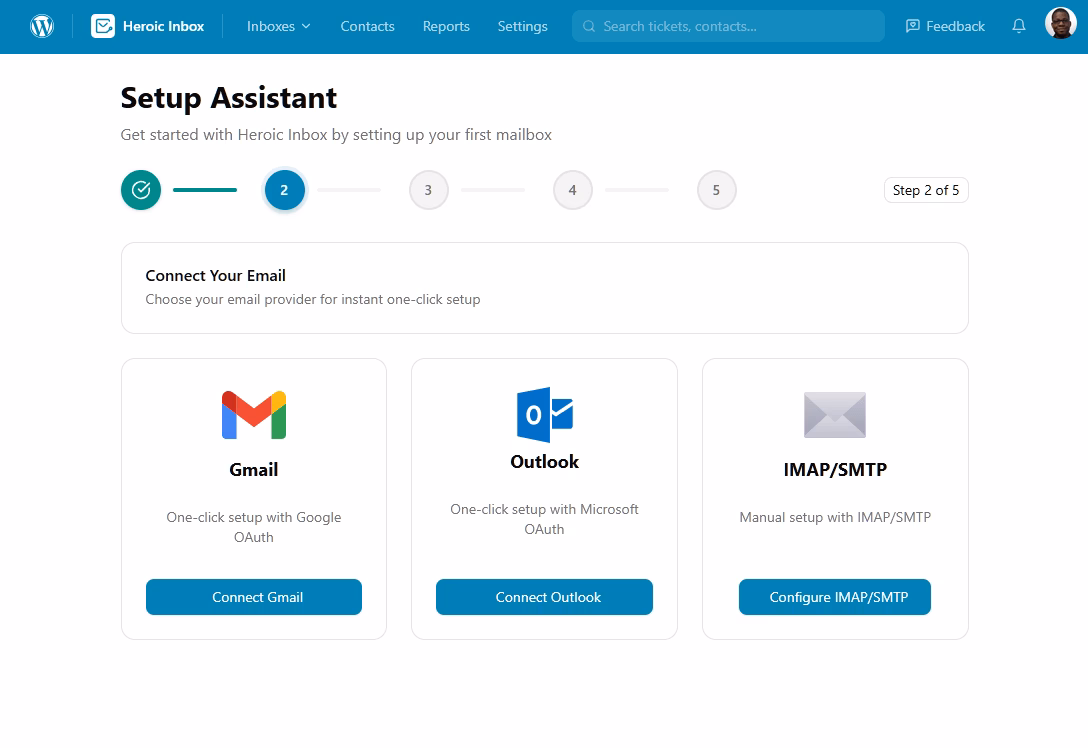Click the Gmail card title
This screenshot has height=748, width=1088.
[254, 470]
